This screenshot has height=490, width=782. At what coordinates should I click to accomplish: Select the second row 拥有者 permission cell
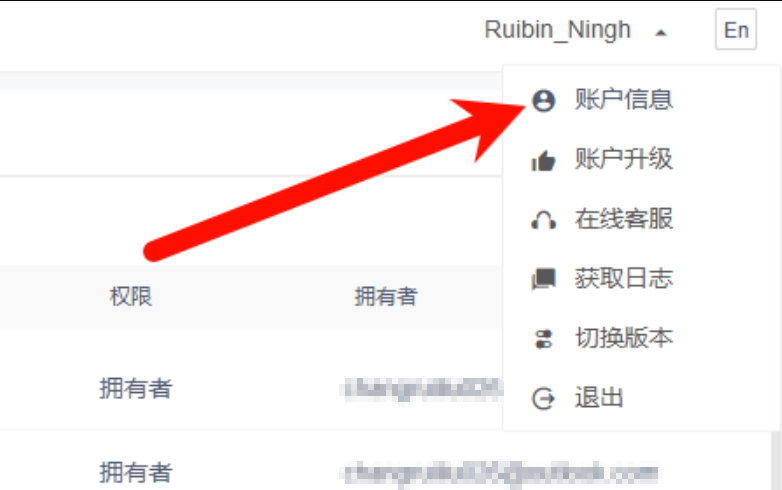pyautogui.click(x=136, y=473)
